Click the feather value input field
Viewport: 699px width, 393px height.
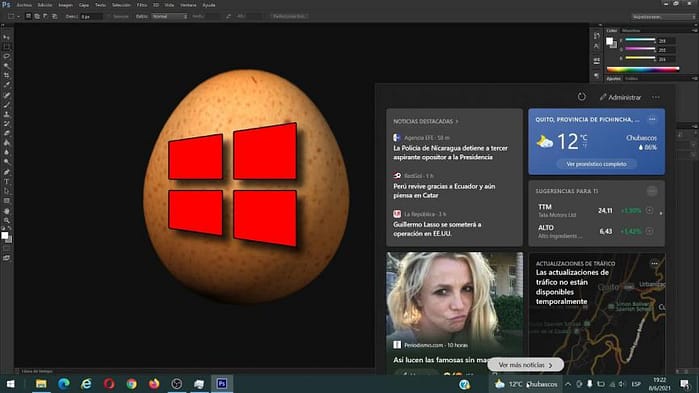pyautogui.click(x=91, y=16)
